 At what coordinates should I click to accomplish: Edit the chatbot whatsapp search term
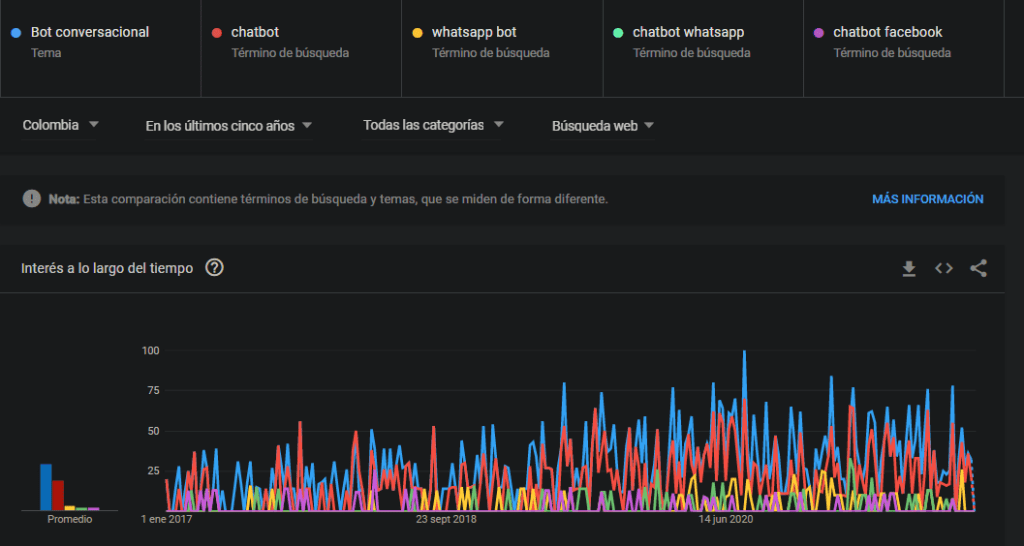[x=688, y=32]
